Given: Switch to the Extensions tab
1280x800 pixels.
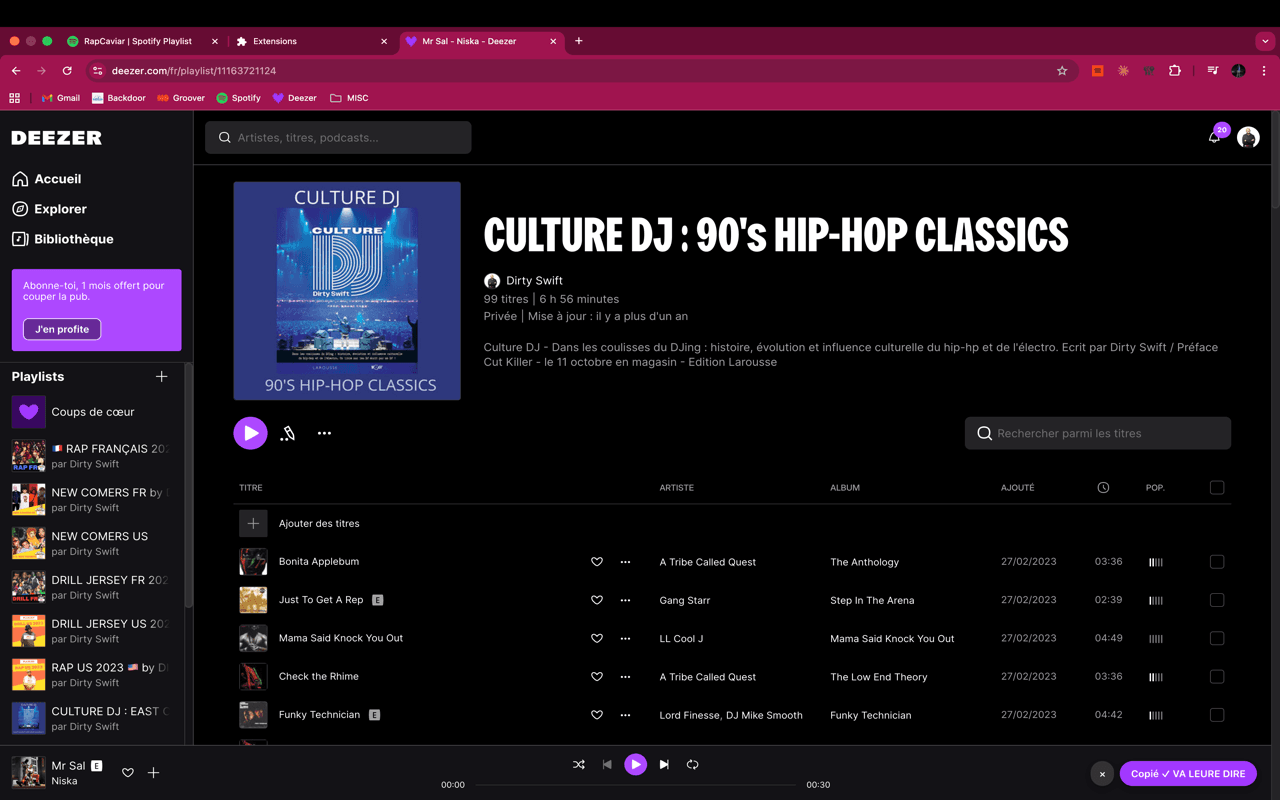Looking at the screenshot, I should point(312,41).
